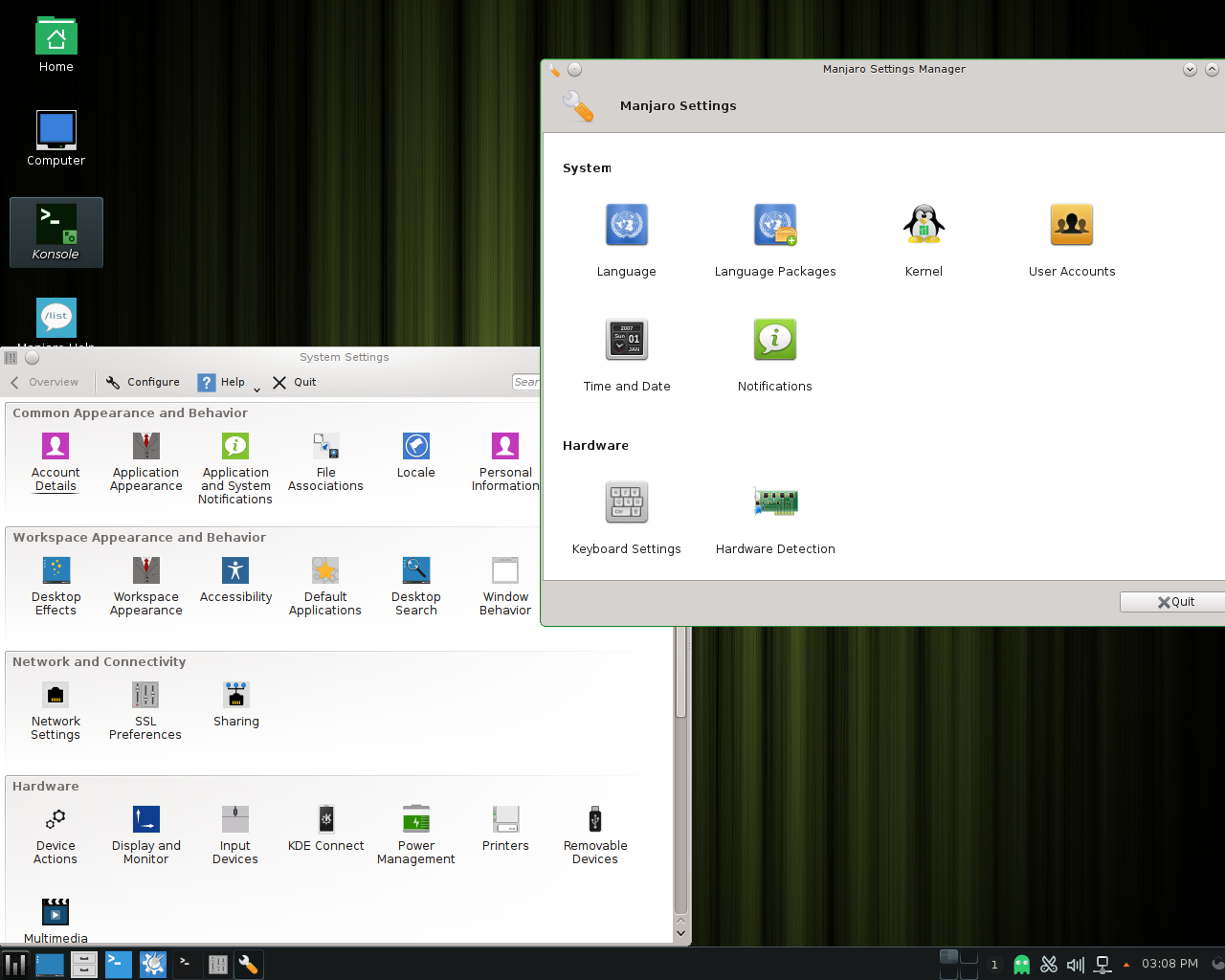This screenshot has width=1225, height=980.
Task: Open the Home desktop folder
Action: click(56, 46)
